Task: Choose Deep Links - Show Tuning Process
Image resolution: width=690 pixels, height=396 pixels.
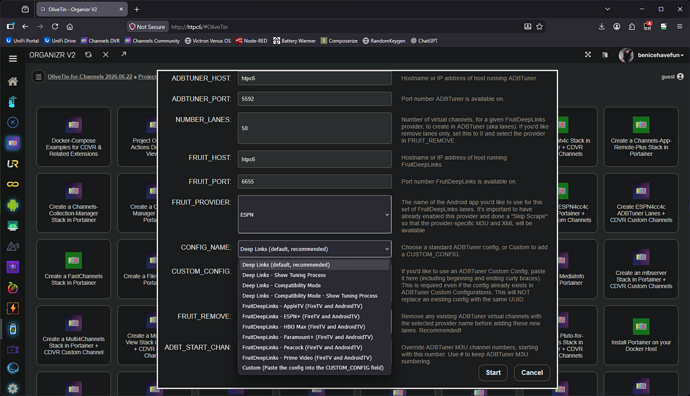Action: 314,275
